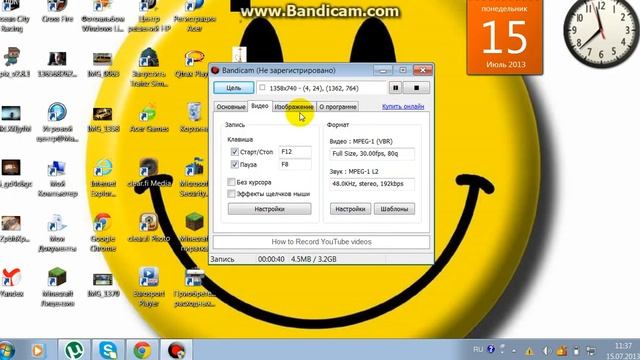Open Windows Media Player from the taskbar
640x360 pixels.
click(x=38, y=350)
